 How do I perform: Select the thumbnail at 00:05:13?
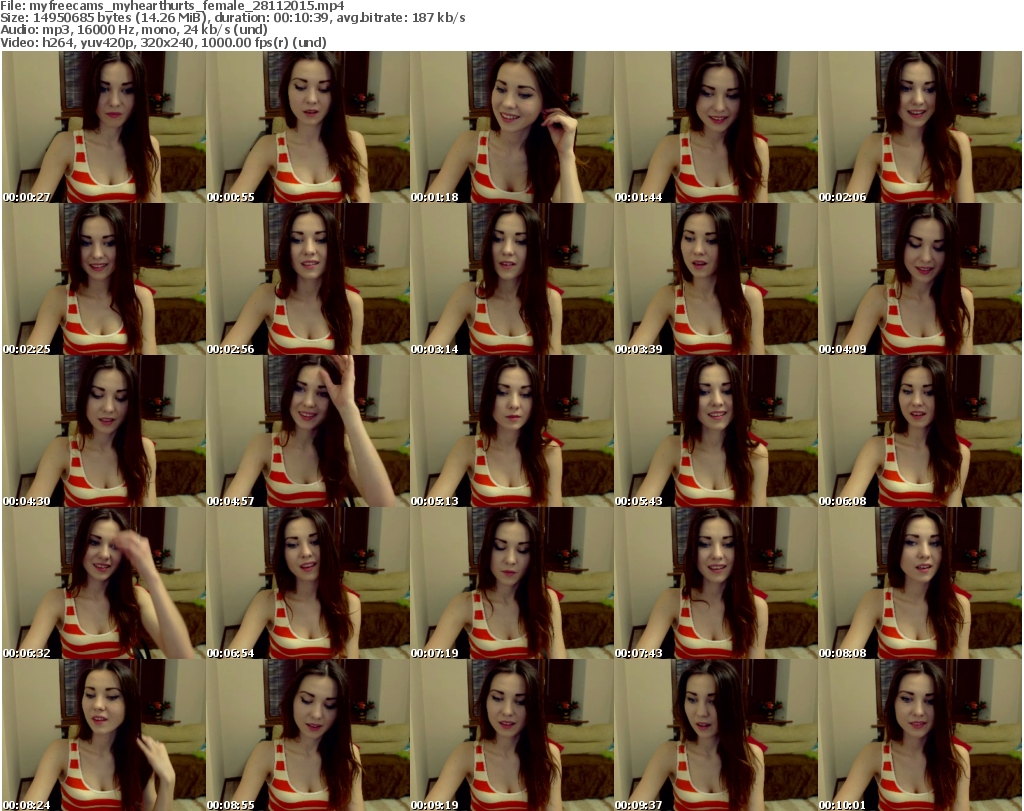512,432
